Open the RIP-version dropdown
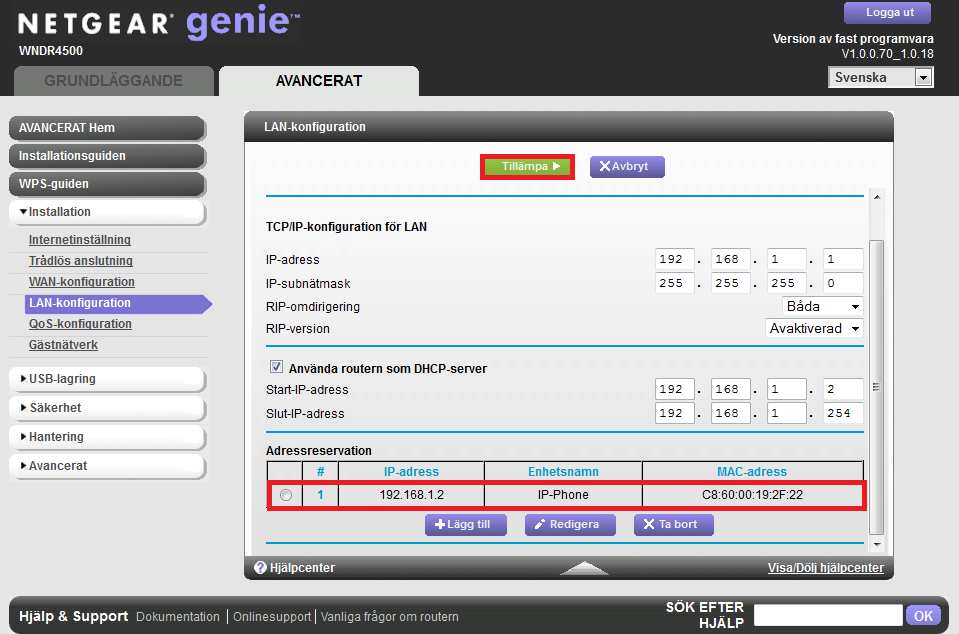 (814, 328)
